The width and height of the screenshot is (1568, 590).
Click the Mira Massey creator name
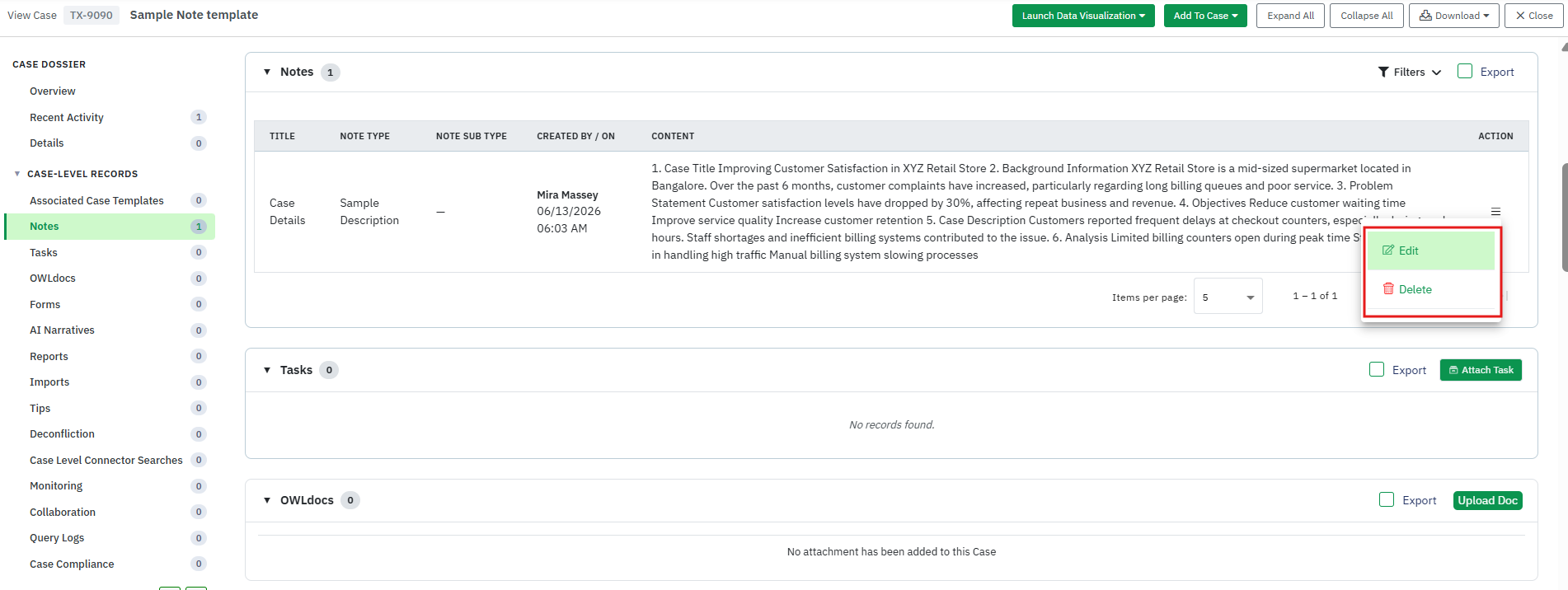click(567, 195)
